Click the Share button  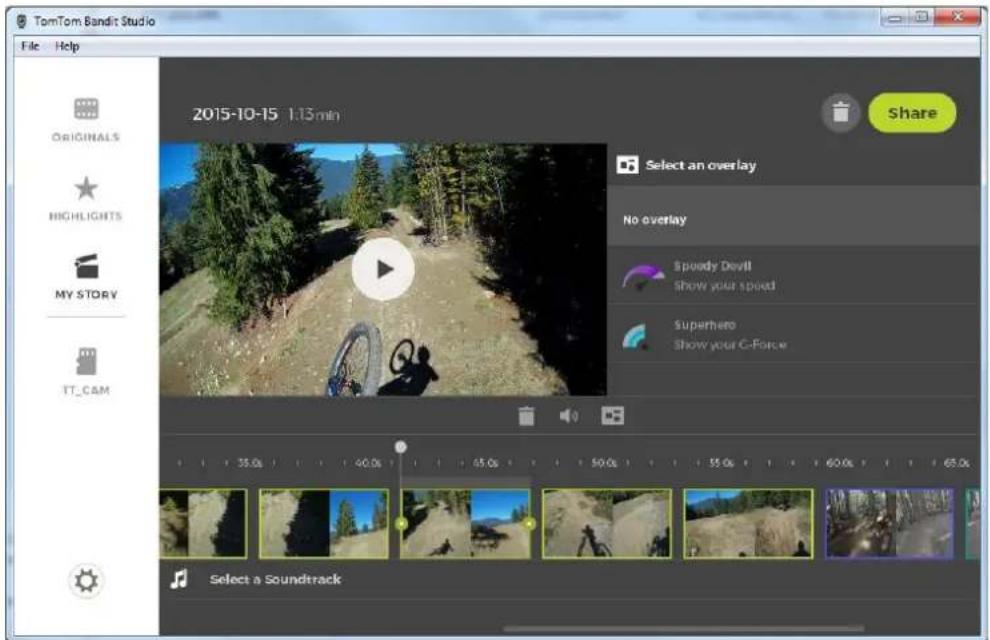912,113
